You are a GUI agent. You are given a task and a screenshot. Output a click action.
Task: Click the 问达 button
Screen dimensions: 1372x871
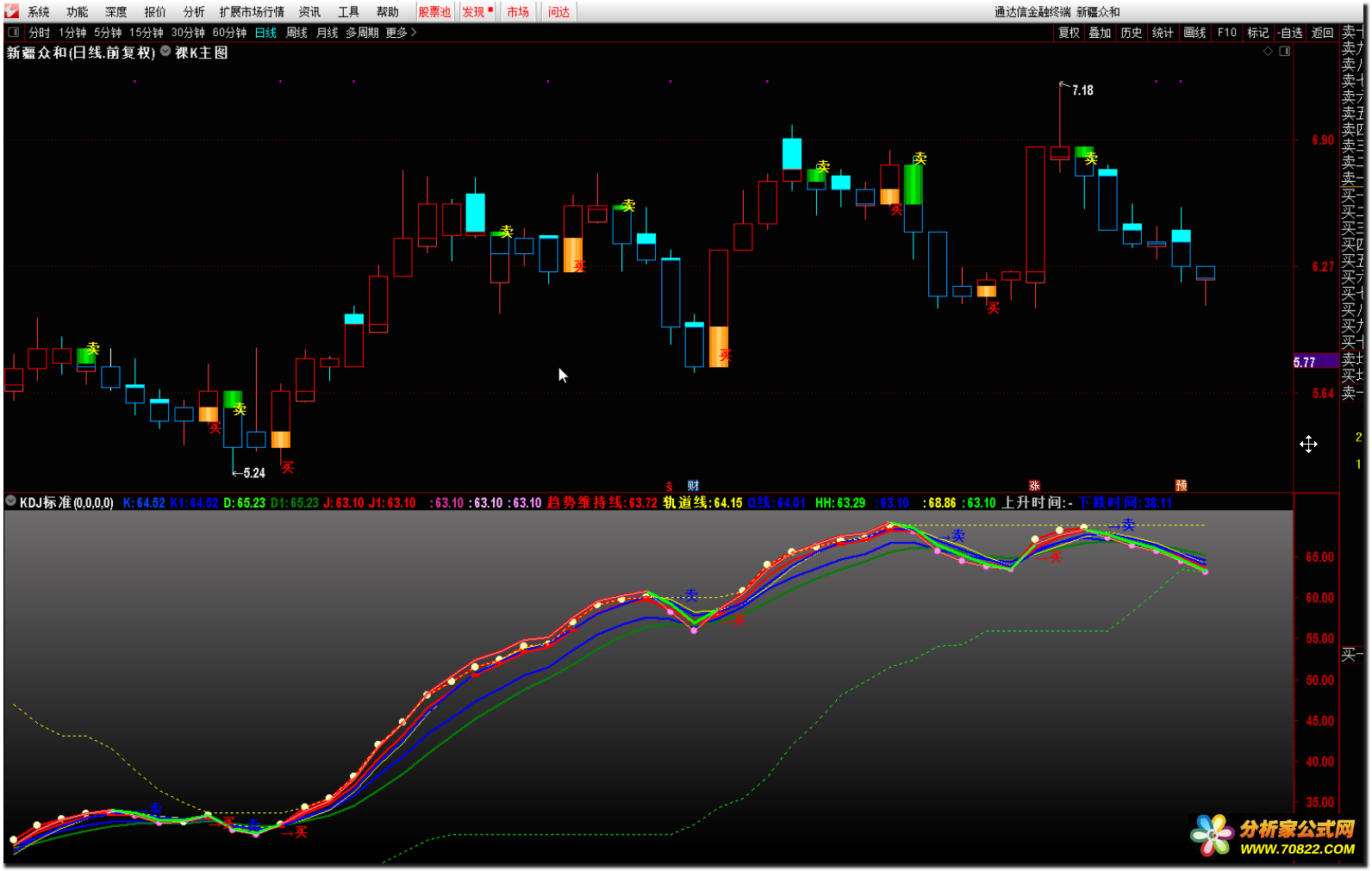(x=559, y=12)
